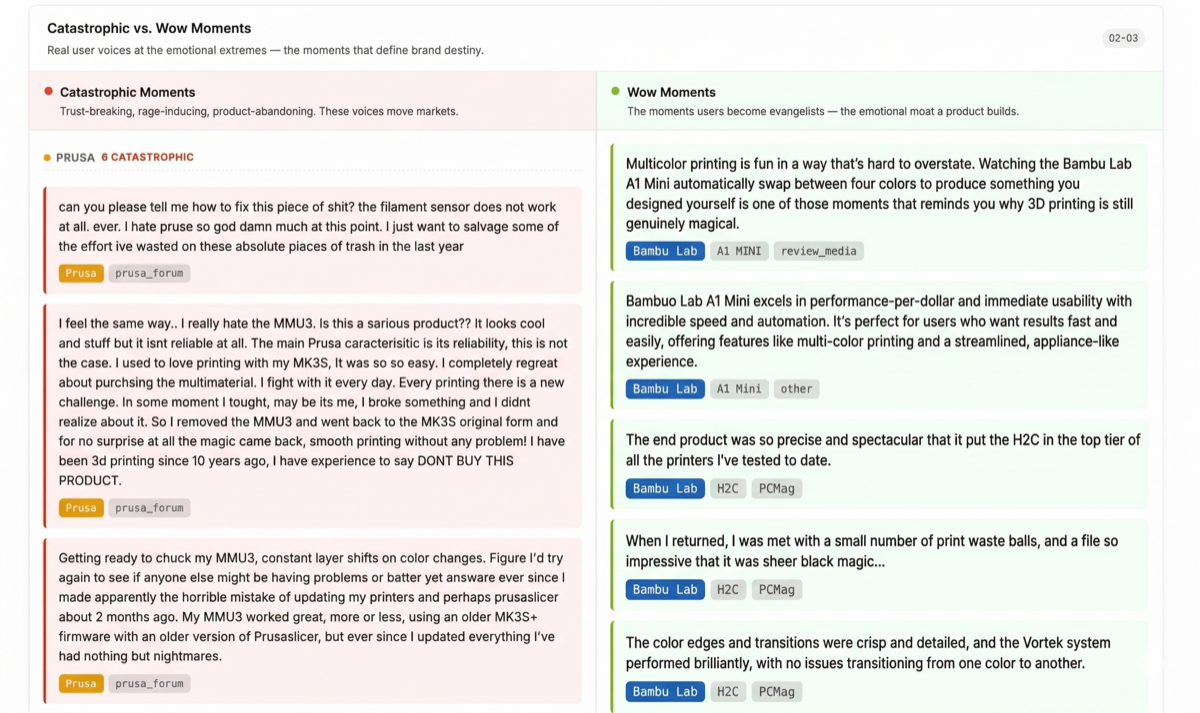Click the green dot beside Wow Moments

[x=615, y=91]
